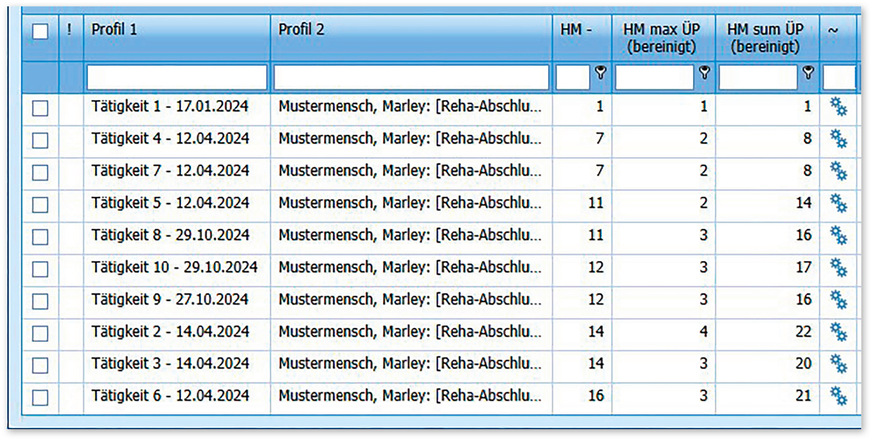Select the cell Tätigkeit 6 - 12.04.2024
872x440 pixels.
click(177, 397)
